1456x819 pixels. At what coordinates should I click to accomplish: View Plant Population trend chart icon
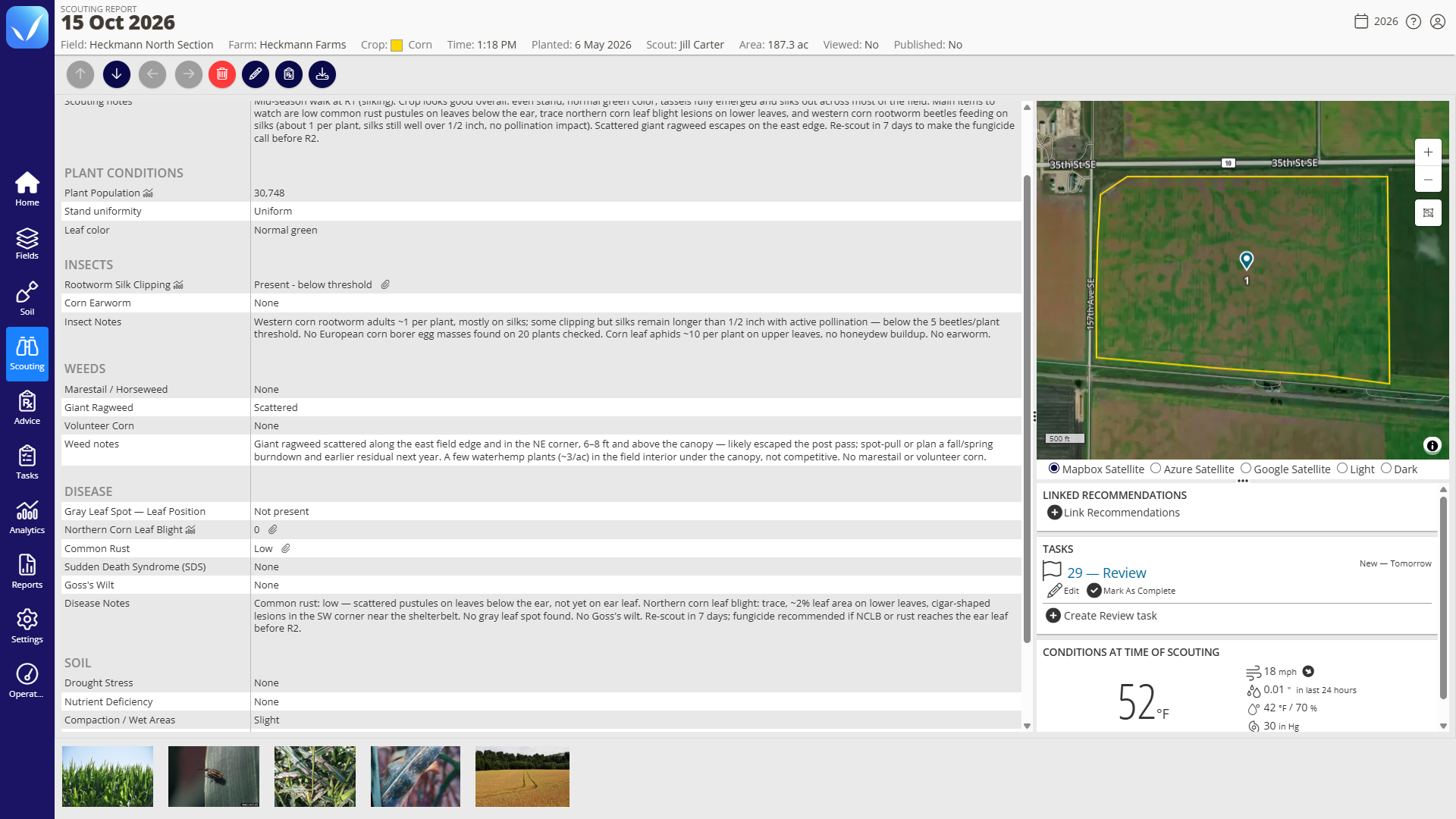[148, 193]
